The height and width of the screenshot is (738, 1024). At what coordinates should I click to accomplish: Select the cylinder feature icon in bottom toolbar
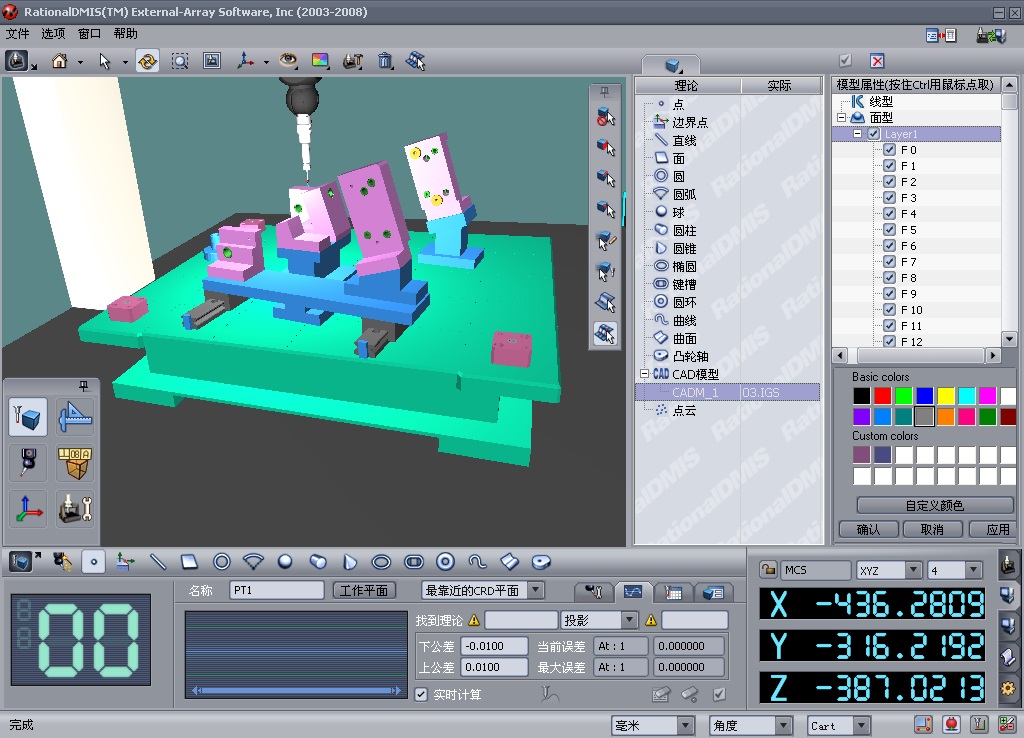click(x=318, y=562)
